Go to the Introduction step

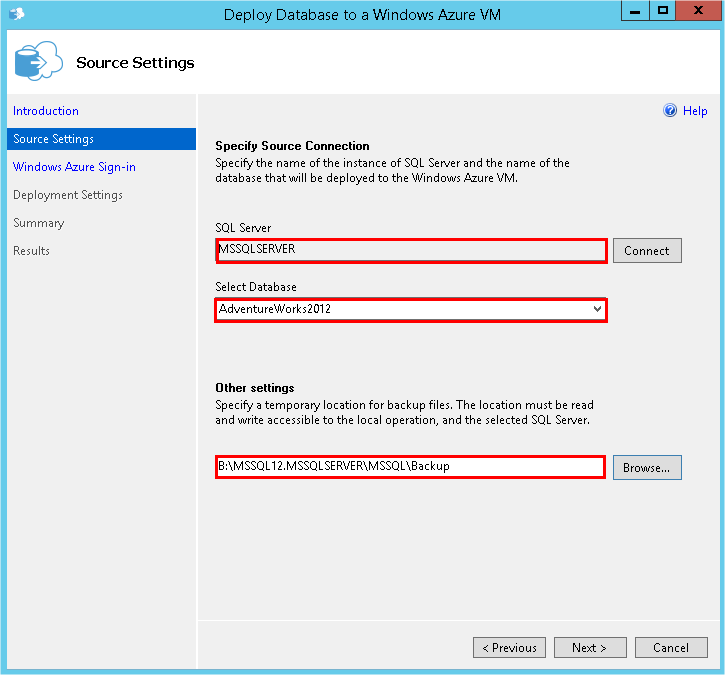[x=46, y=111]
